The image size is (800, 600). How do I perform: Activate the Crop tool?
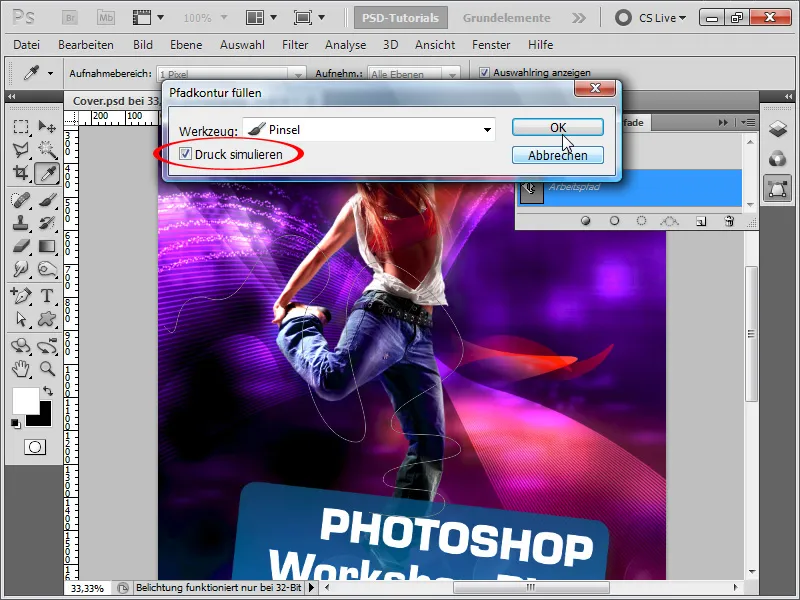tap(21, 173)
